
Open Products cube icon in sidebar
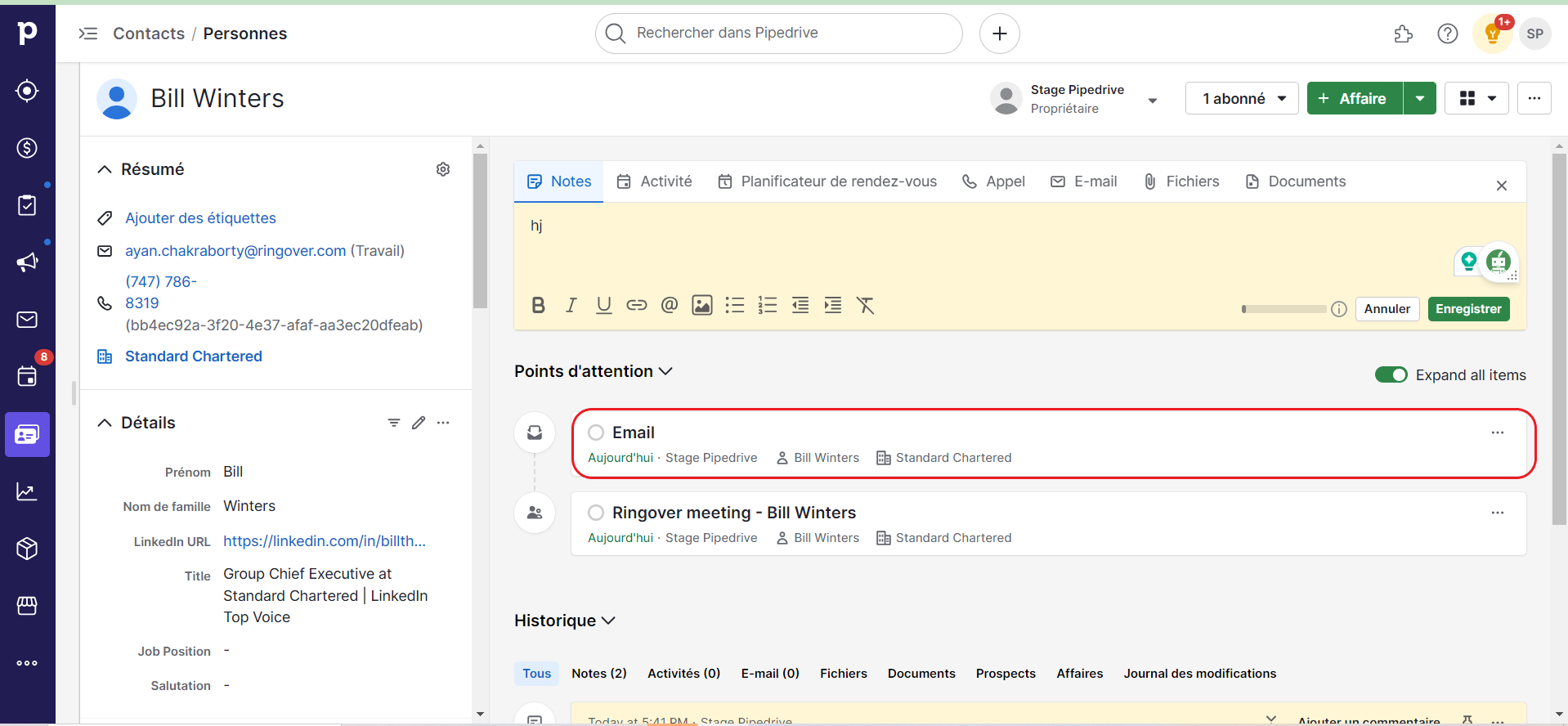[27, 549]
